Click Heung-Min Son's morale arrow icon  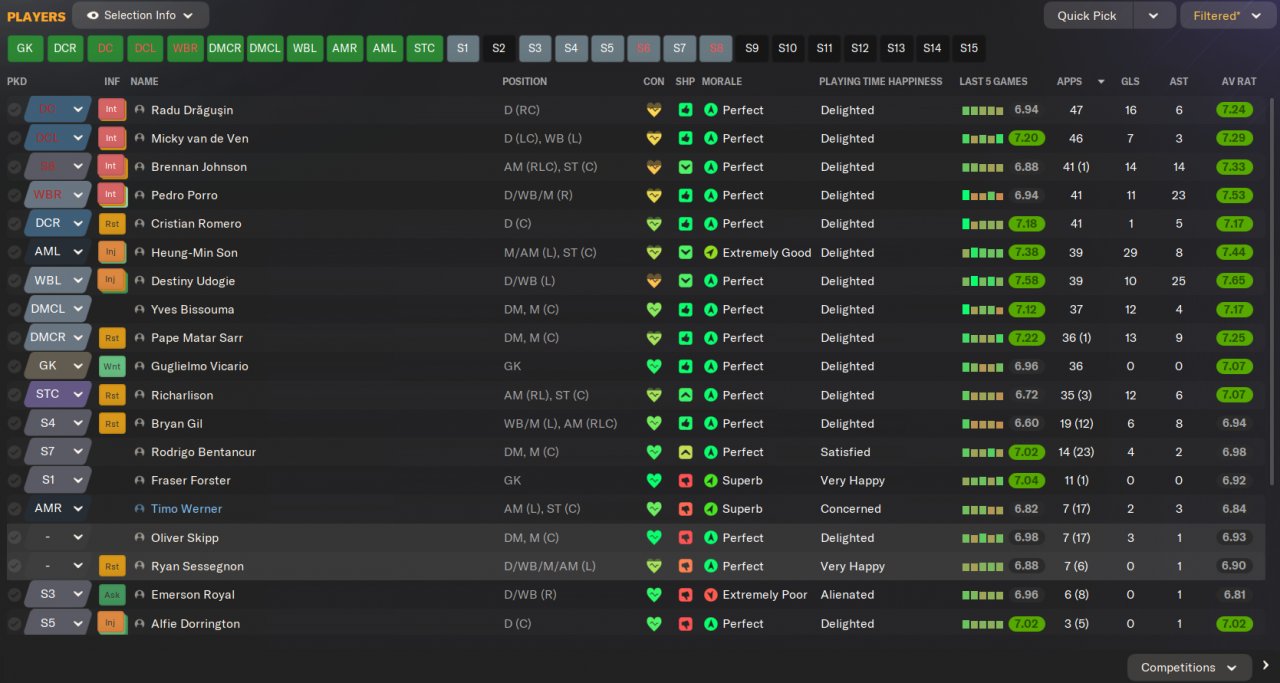pyautogui.click(x=711, y=252)
